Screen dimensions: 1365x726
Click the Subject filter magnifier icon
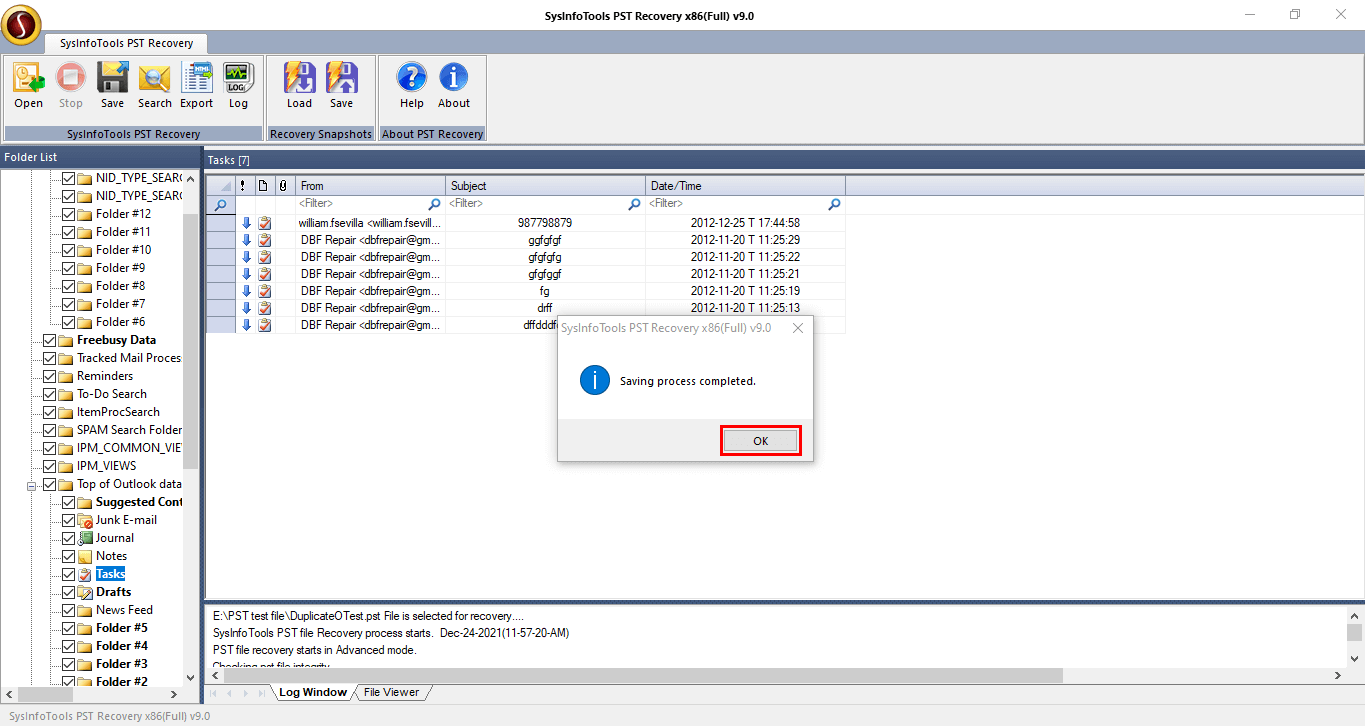coord(634,204)
